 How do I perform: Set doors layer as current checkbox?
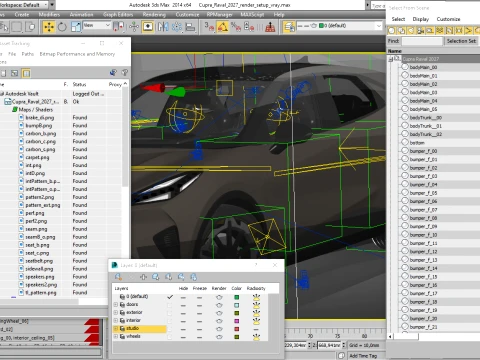[x=170, y=305]
